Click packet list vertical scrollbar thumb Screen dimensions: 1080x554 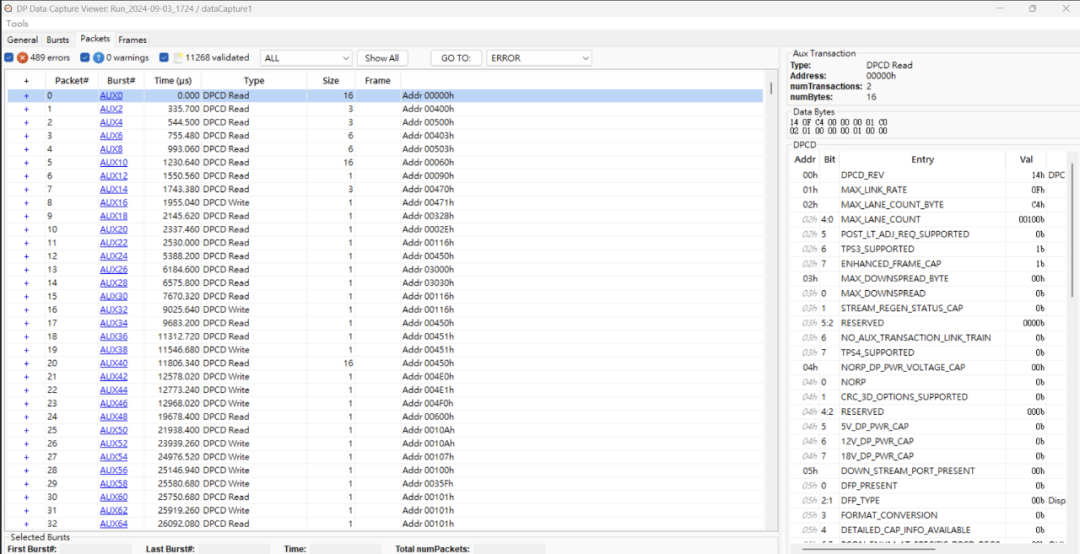pyautogui.click(x=771, y=88)
